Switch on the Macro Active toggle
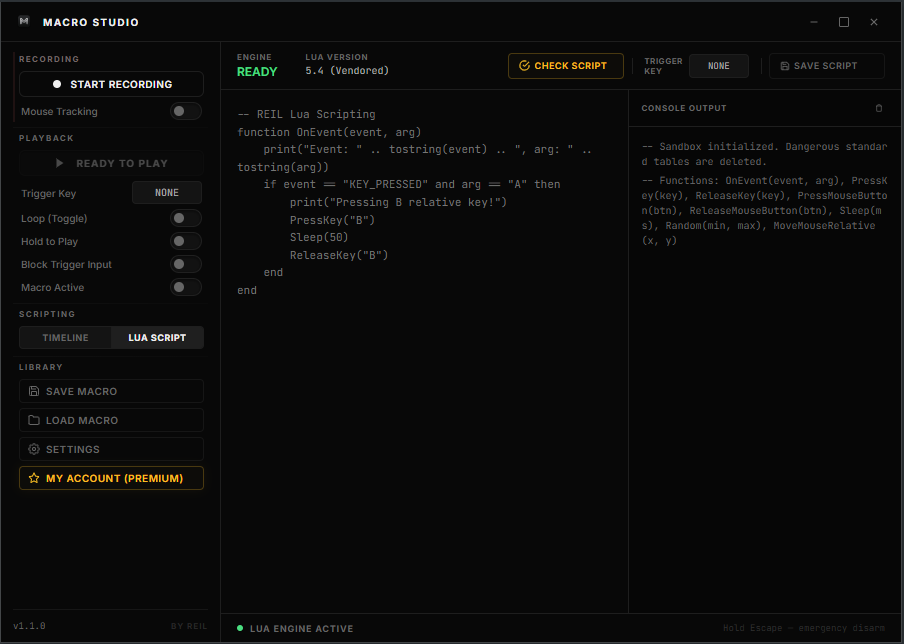This screenshot has width=904, height=644. click(x=186, y=287)
